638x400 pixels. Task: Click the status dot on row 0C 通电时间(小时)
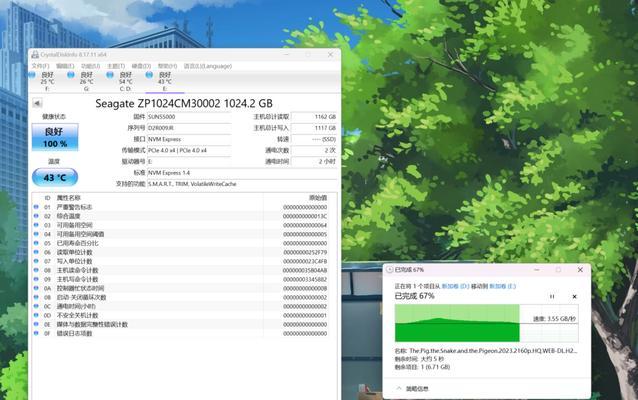click(36, 306)
